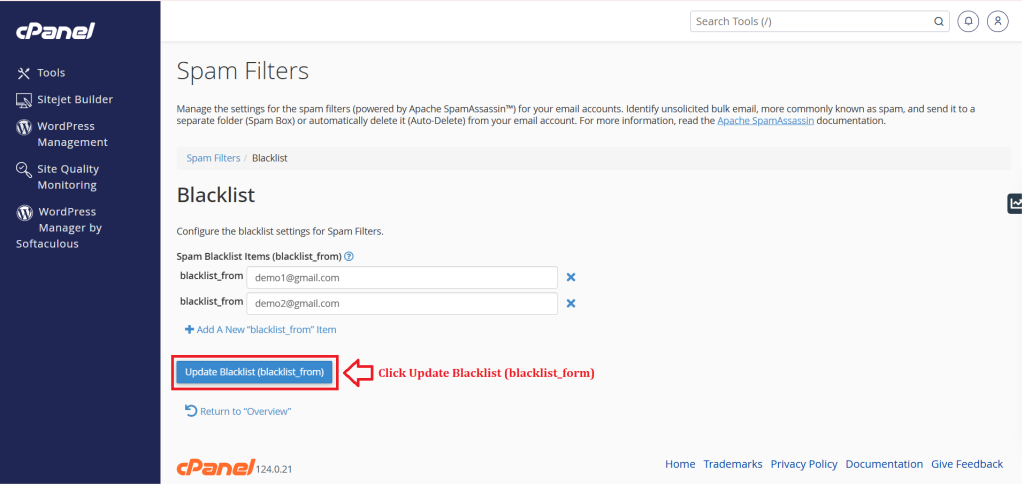The width and height of the screenshot is (1024, 486).
Task: Click the return arrow icon near Overview
Action: [x=191, y=411]
